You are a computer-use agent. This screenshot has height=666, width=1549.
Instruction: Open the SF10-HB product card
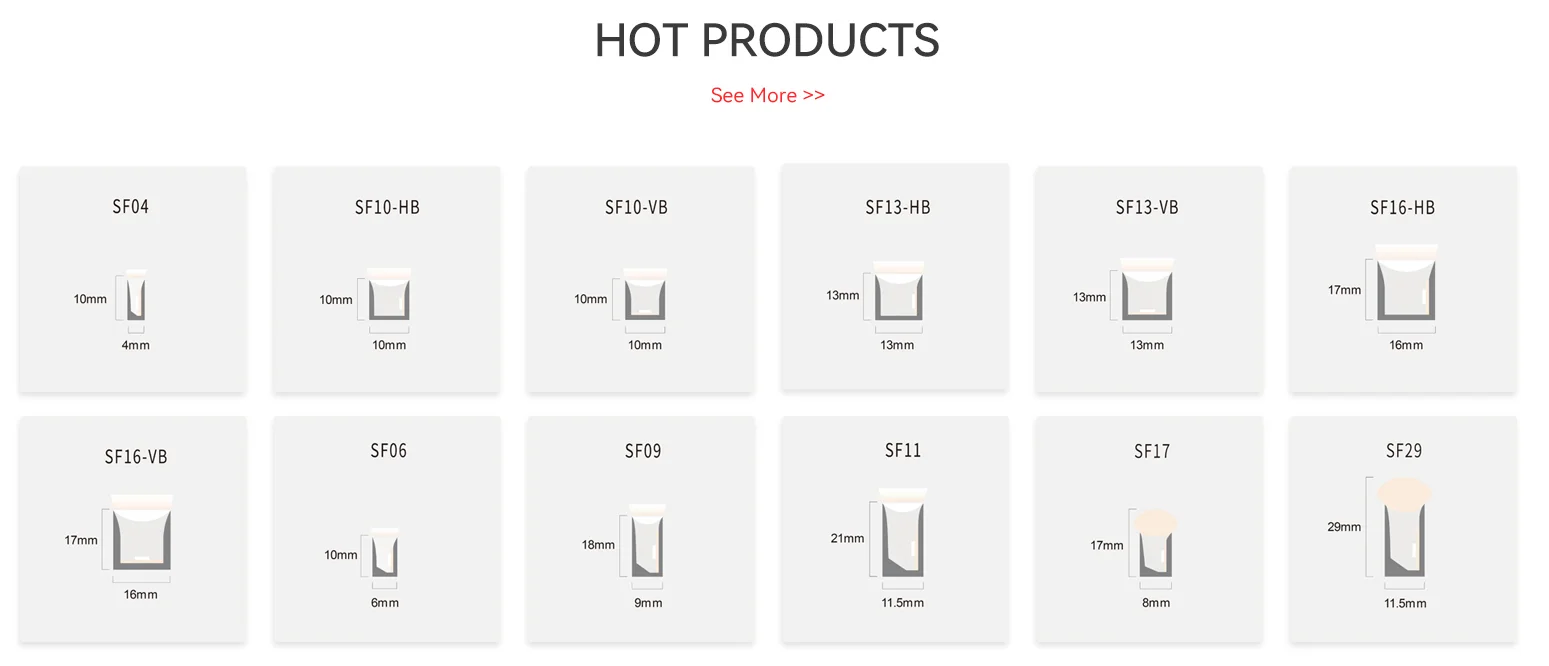coord(387,279)
